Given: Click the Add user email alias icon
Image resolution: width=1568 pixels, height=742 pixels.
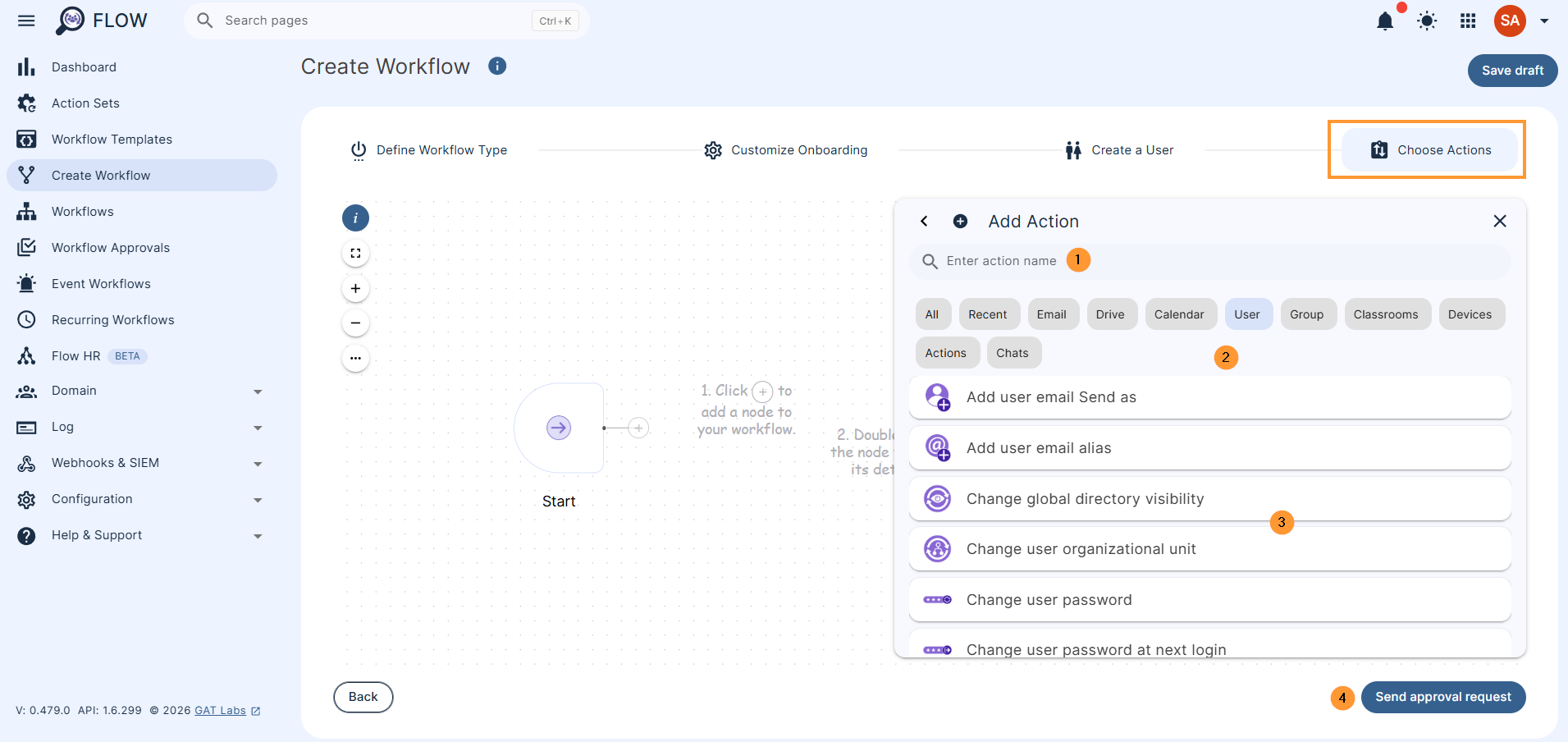Looking at the screenshot, I should tap(938, 448).
